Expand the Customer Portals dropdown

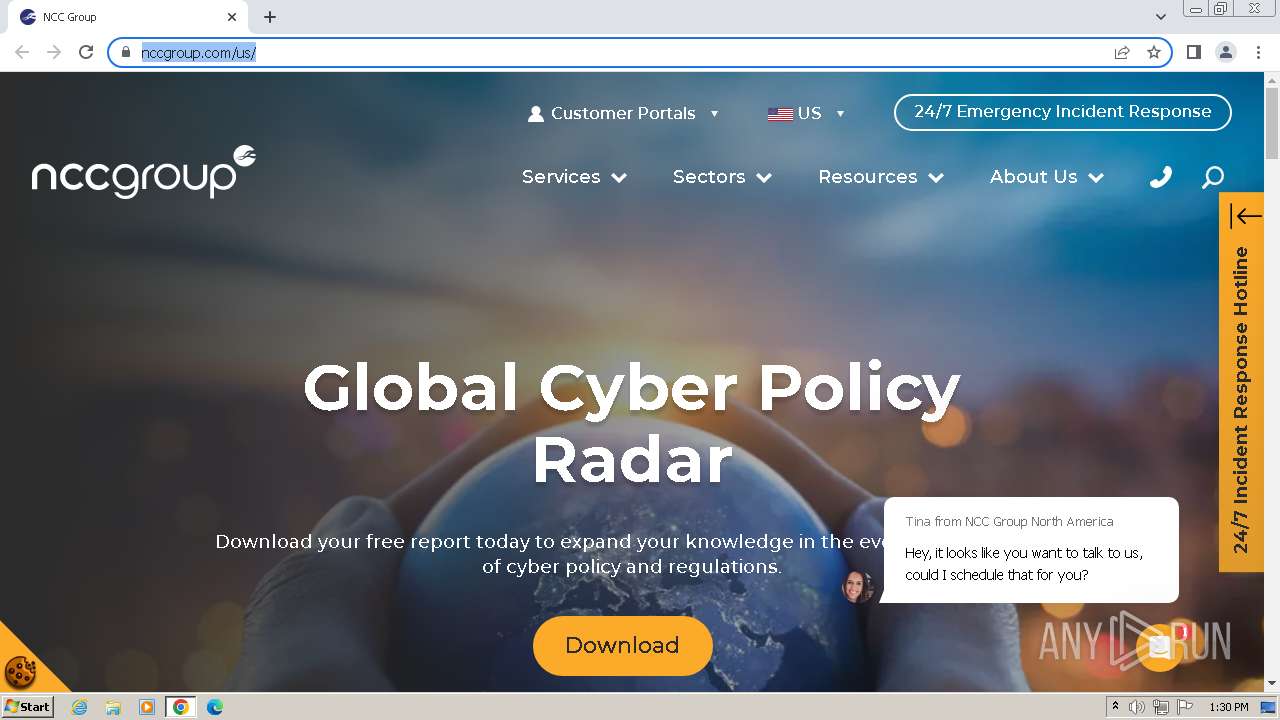click(x=624, y=113)
